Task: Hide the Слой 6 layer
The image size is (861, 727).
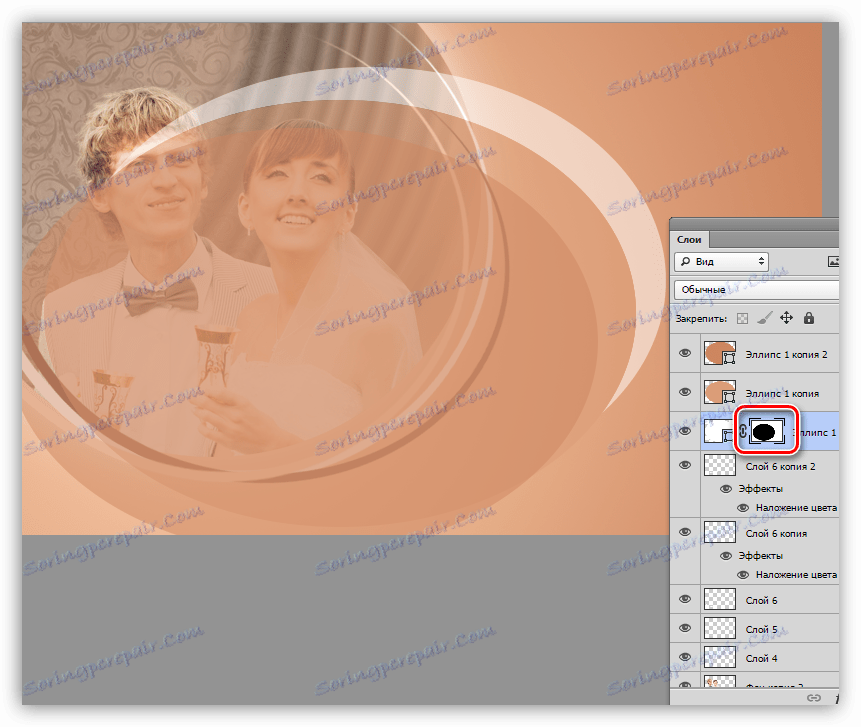Action: (685, 599)
